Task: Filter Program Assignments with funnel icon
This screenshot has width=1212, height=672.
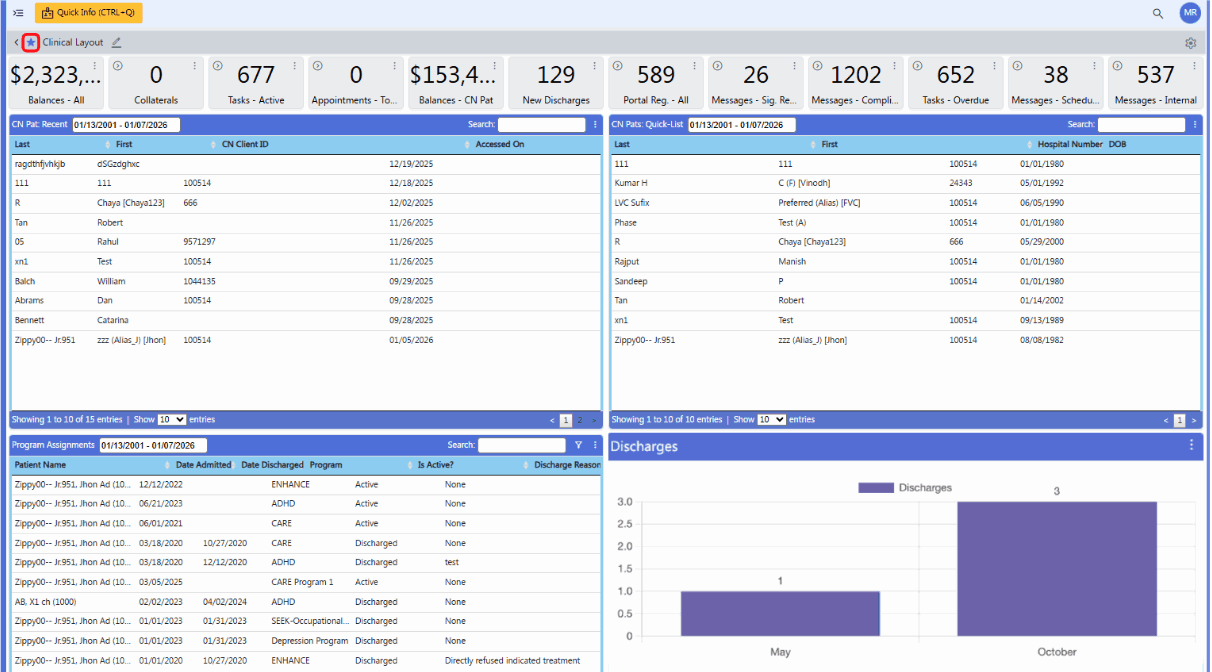Action: click(x=578, y=445)
